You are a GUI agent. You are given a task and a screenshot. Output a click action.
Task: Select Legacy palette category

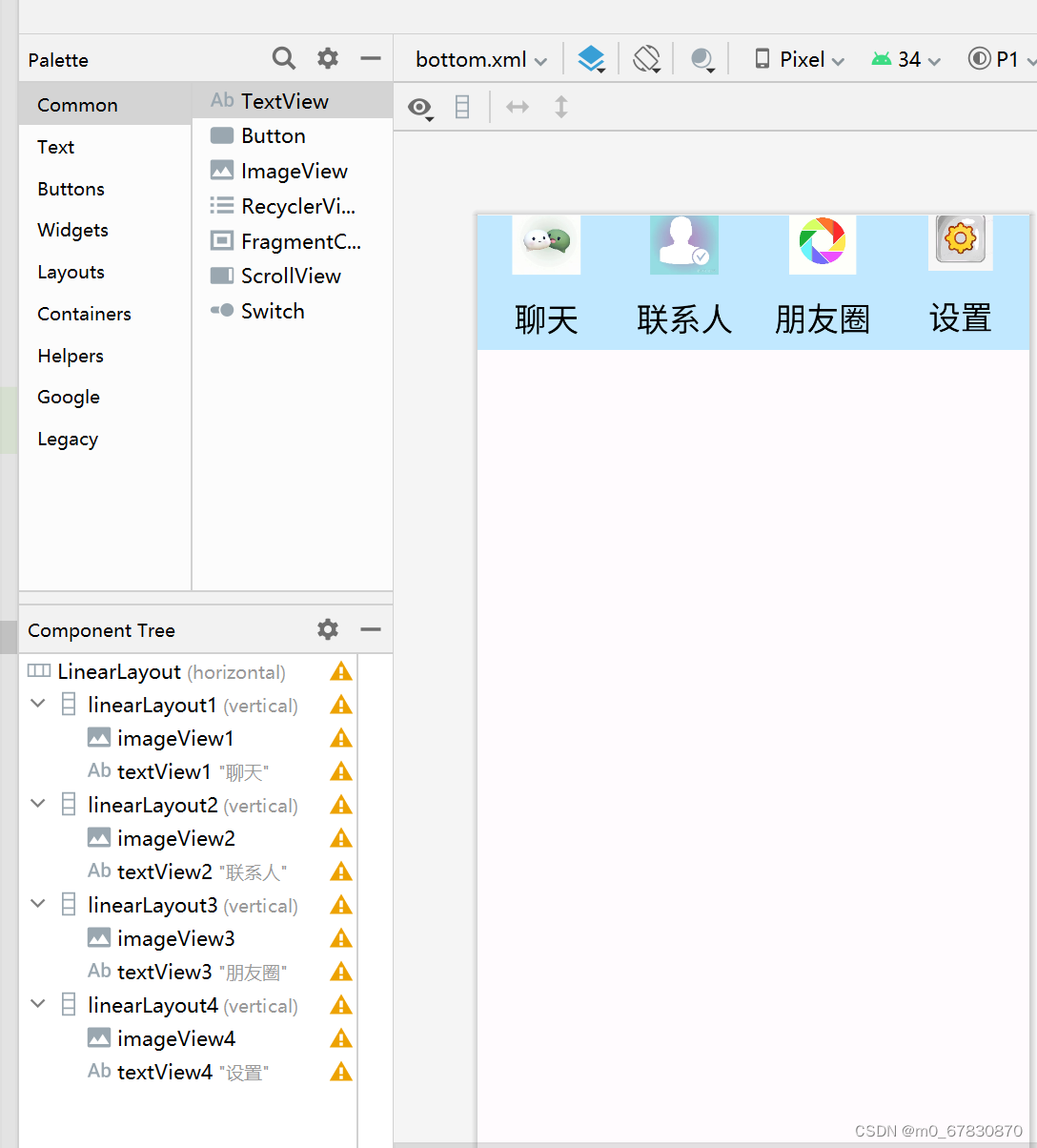[105, 439]
